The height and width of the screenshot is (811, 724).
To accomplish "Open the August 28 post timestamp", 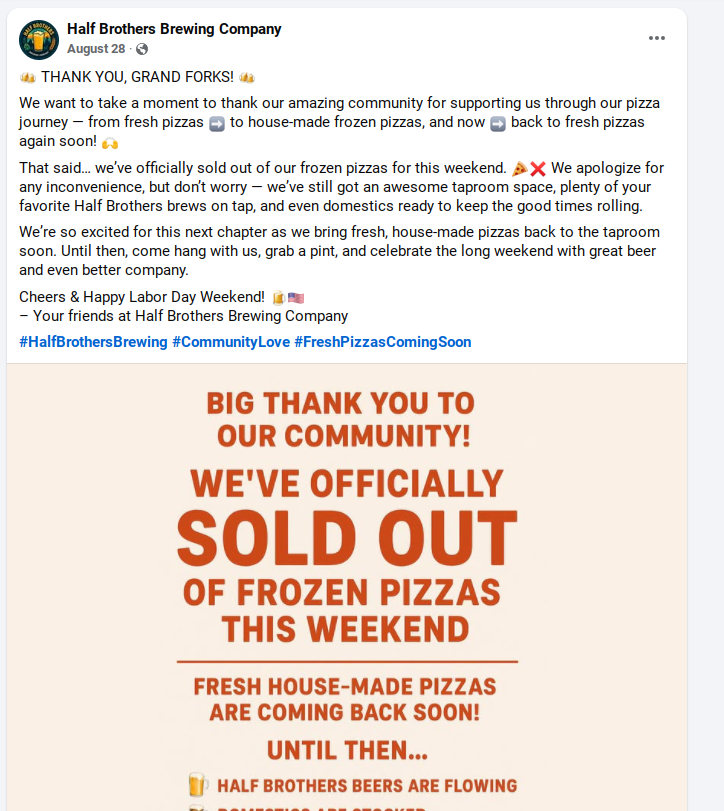I will (96, 49).
